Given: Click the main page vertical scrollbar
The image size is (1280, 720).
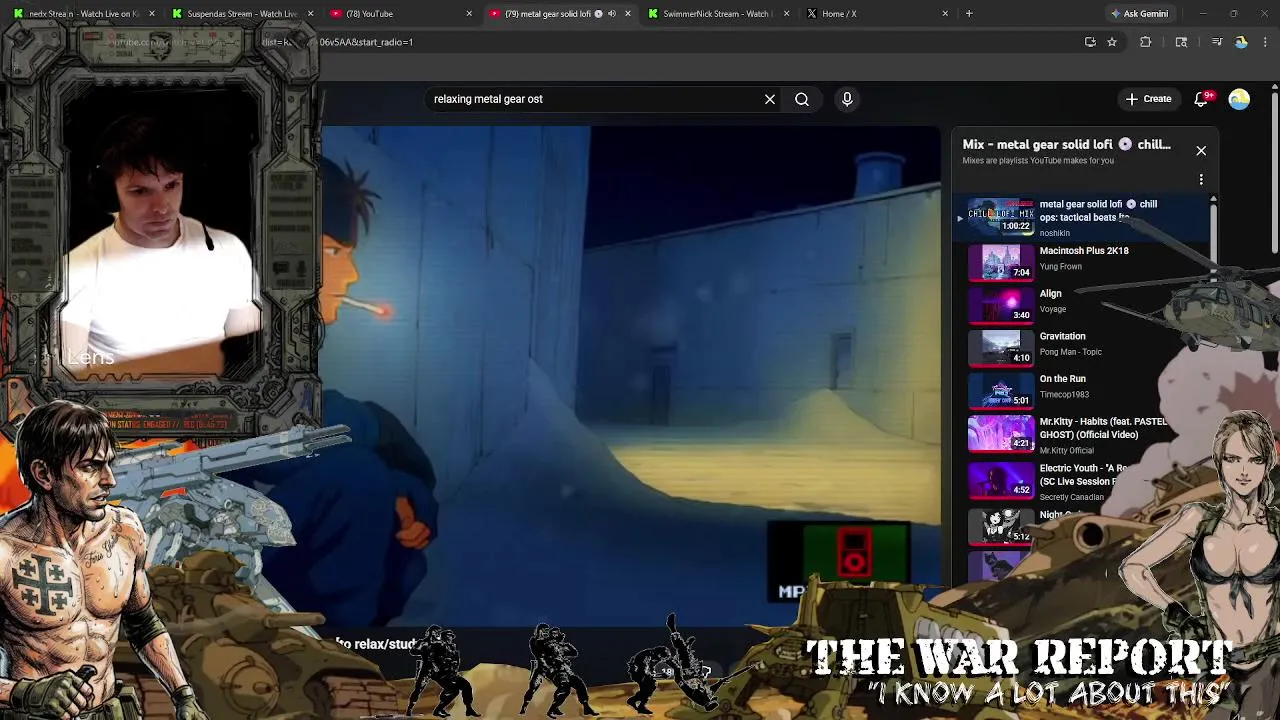Looking at the screenshot, I should tap(1275, 170).
